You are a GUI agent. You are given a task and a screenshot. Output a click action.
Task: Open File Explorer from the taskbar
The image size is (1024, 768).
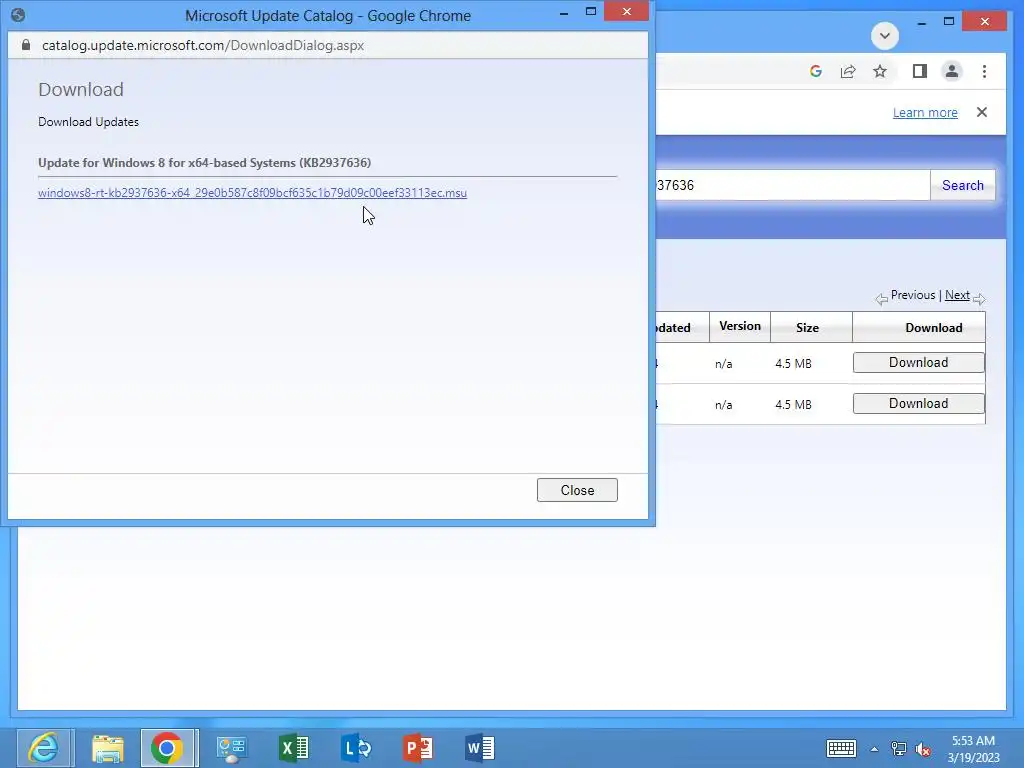click(107, 748)
